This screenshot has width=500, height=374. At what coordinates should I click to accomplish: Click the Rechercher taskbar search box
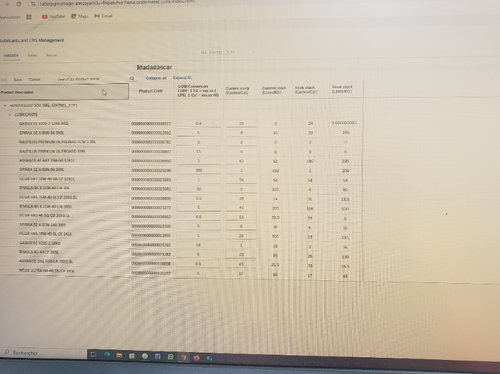click(x=43, y=353)
